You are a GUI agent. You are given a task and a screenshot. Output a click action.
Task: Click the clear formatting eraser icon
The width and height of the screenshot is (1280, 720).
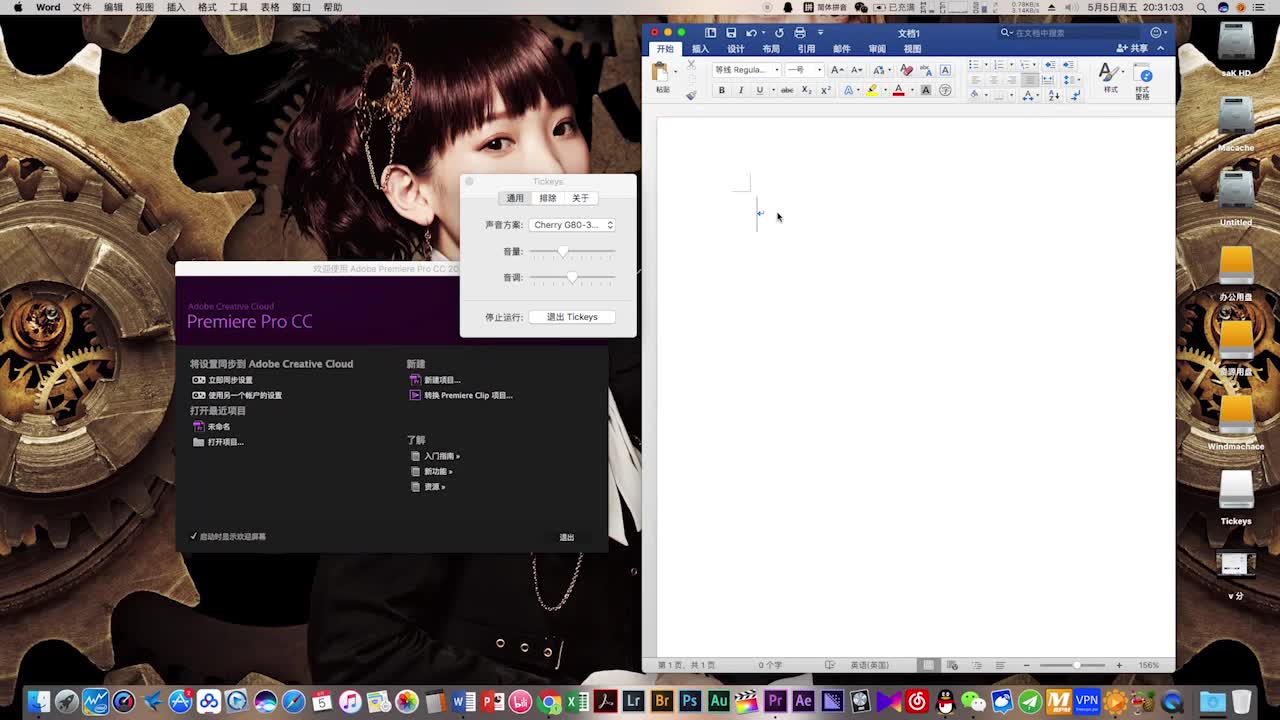tap(906, 70)
